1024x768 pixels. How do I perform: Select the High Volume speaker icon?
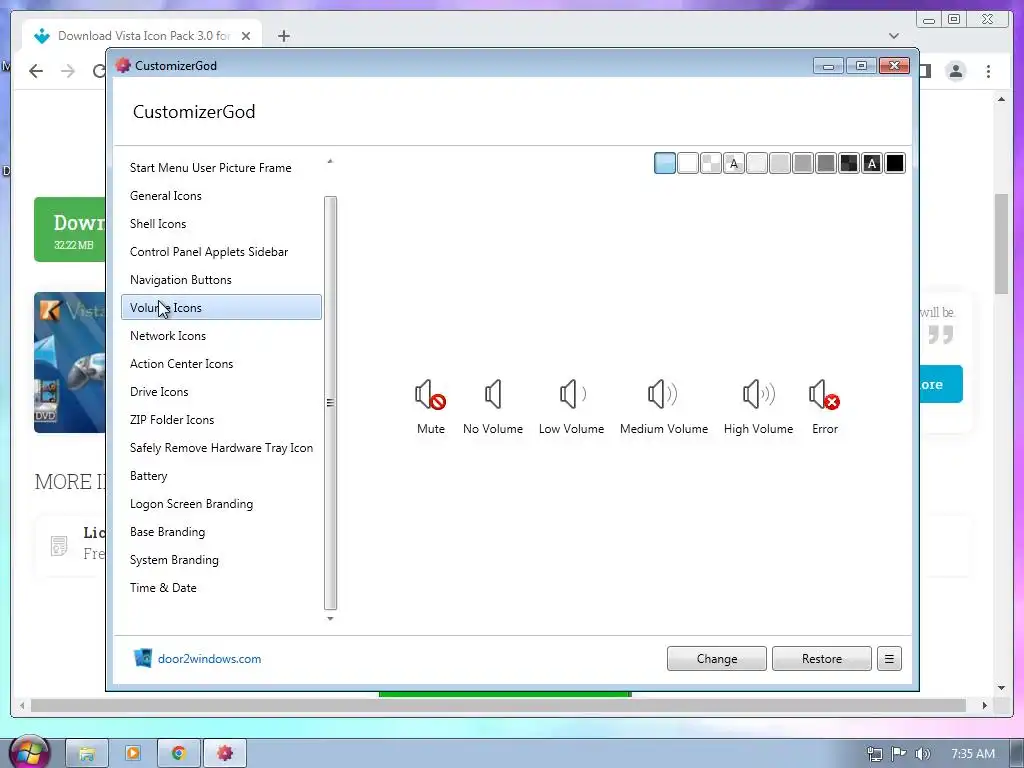coord(758,394)
